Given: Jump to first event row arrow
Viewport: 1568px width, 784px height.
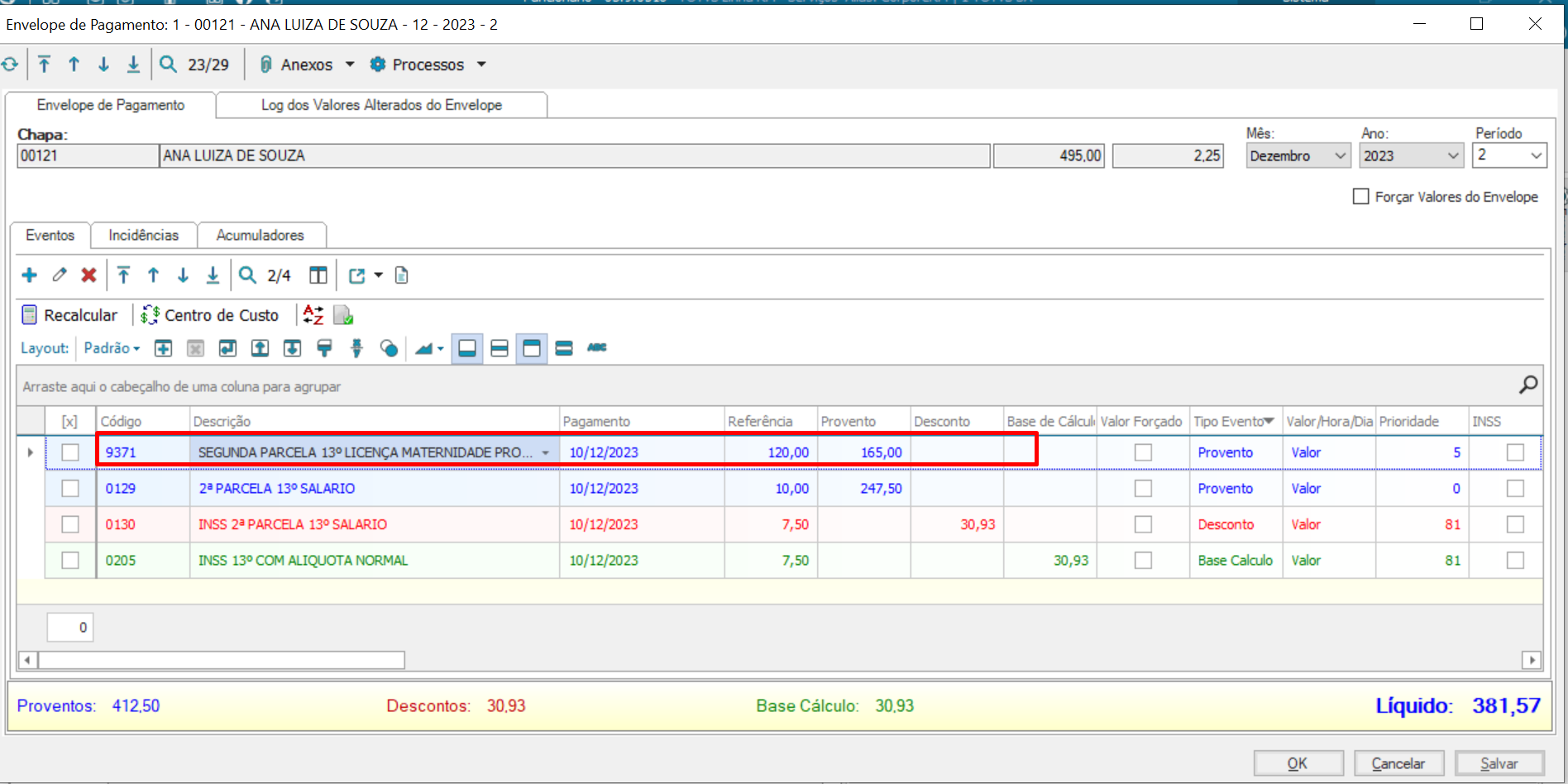Looking at the screenshot, I should (124, 275).
